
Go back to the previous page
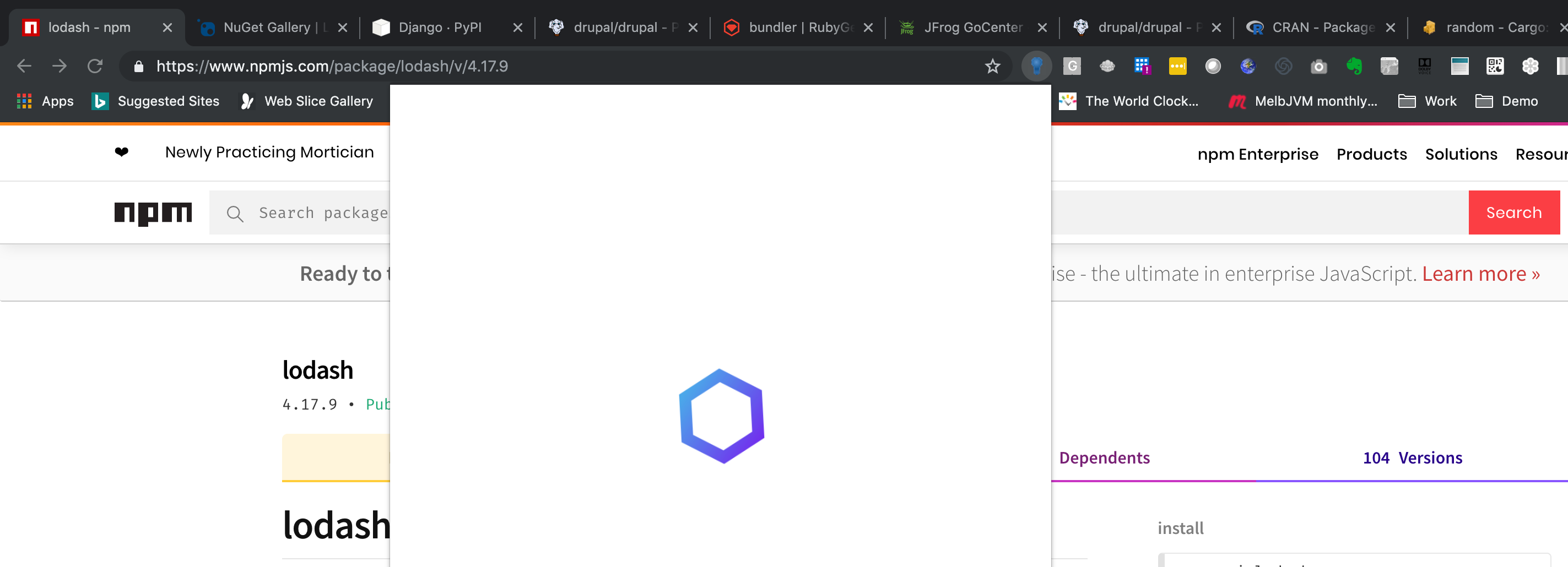click(x=24, y=66)
